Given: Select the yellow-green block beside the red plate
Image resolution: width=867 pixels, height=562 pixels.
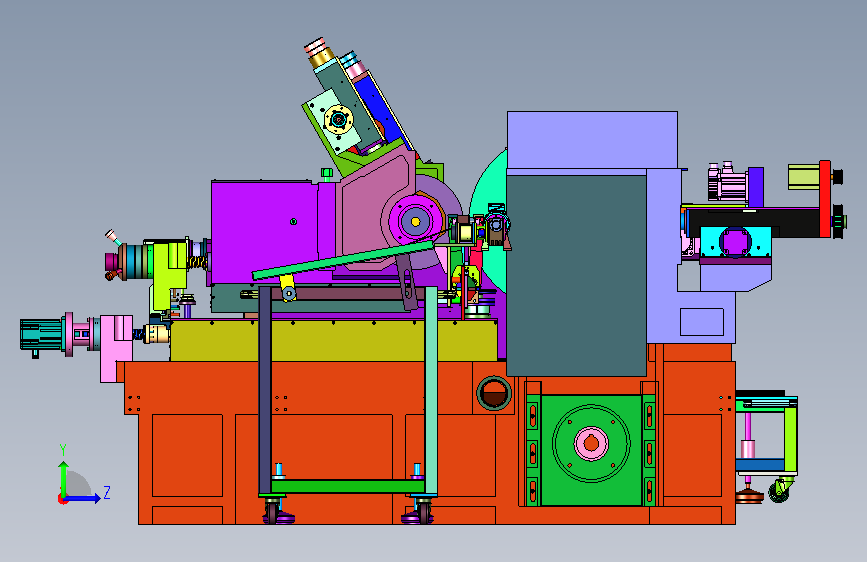Looking at the screenshot, I should tap(803, 176).
